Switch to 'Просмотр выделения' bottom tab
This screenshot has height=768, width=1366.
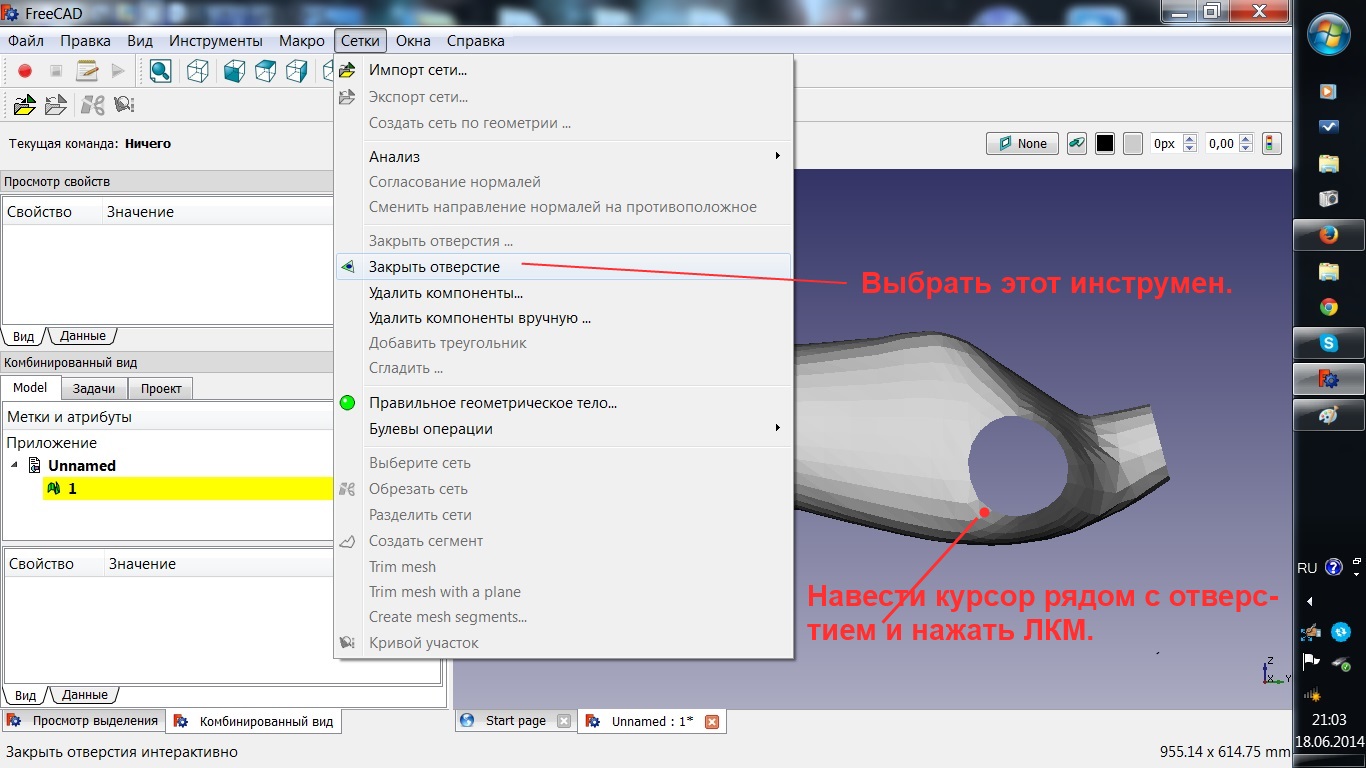tap(83, 721)
